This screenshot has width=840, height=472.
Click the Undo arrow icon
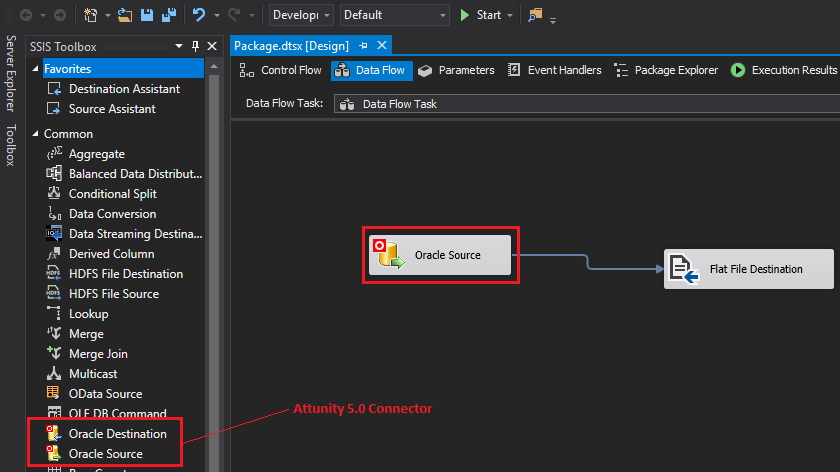click(199, 15)
